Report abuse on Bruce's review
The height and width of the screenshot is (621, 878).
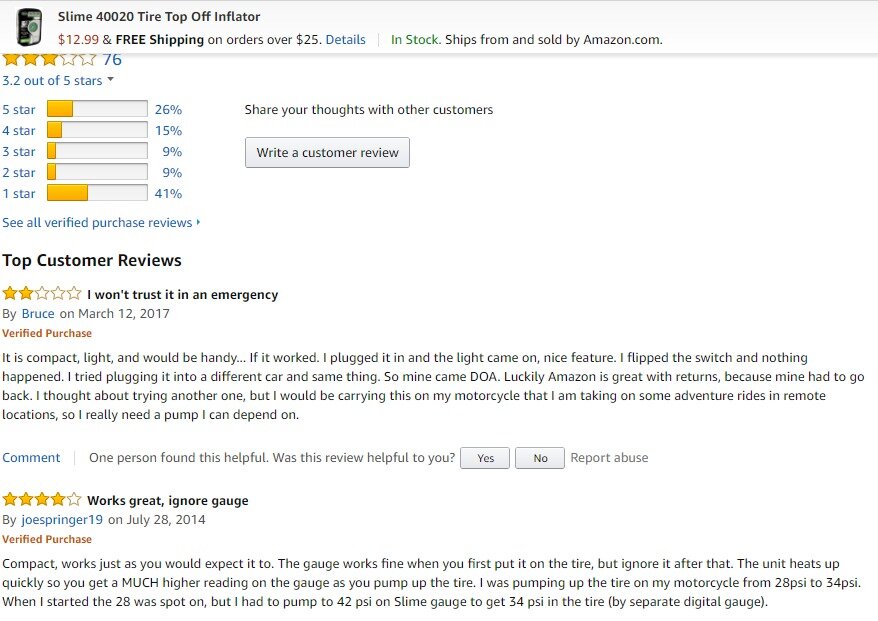point(609,457)
